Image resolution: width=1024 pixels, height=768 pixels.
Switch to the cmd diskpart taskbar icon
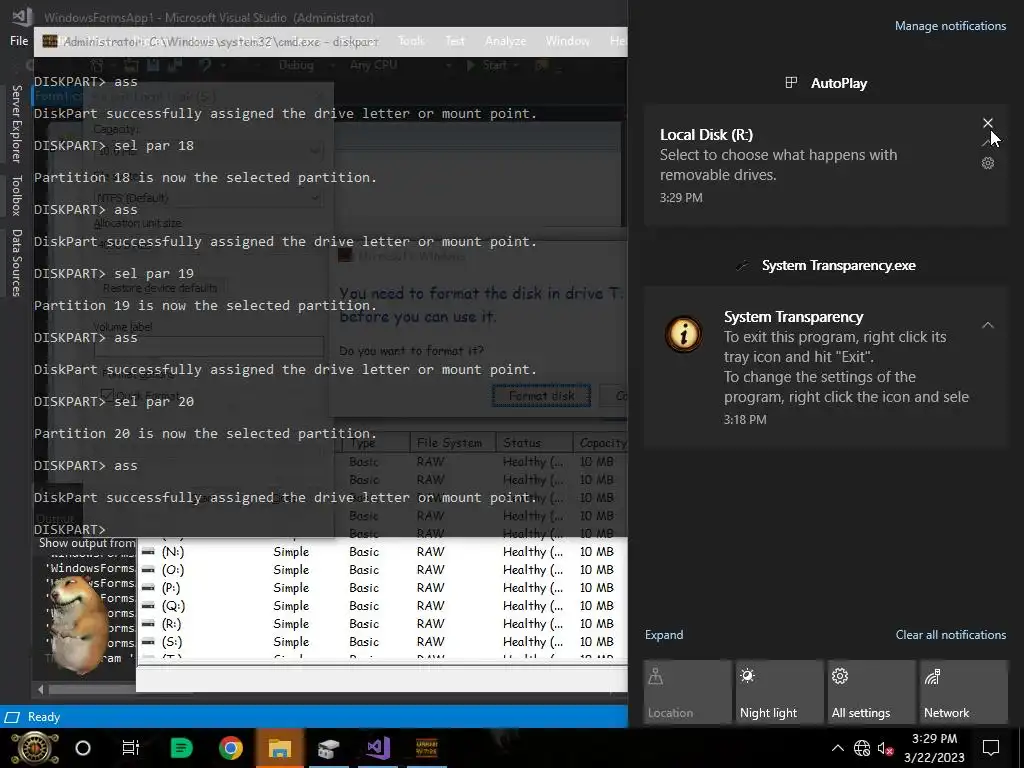tap(427, 748)
